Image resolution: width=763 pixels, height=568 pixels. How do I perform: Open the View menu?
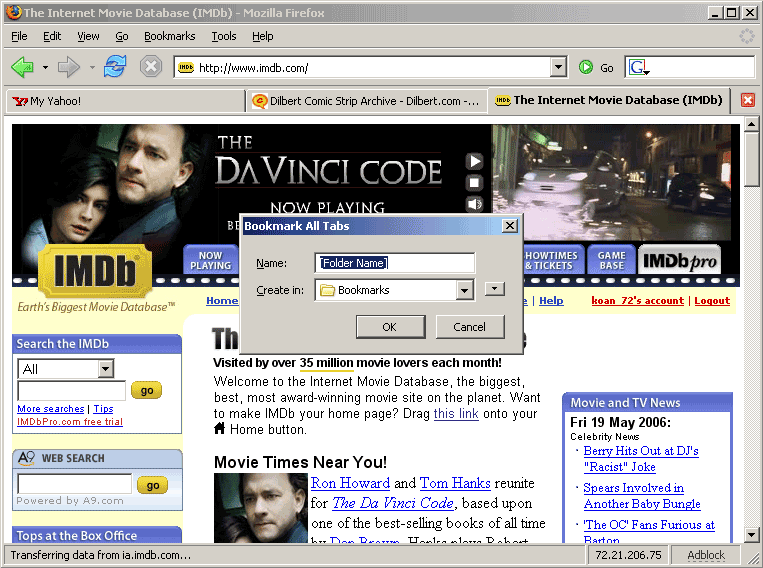tap(88, 36)
